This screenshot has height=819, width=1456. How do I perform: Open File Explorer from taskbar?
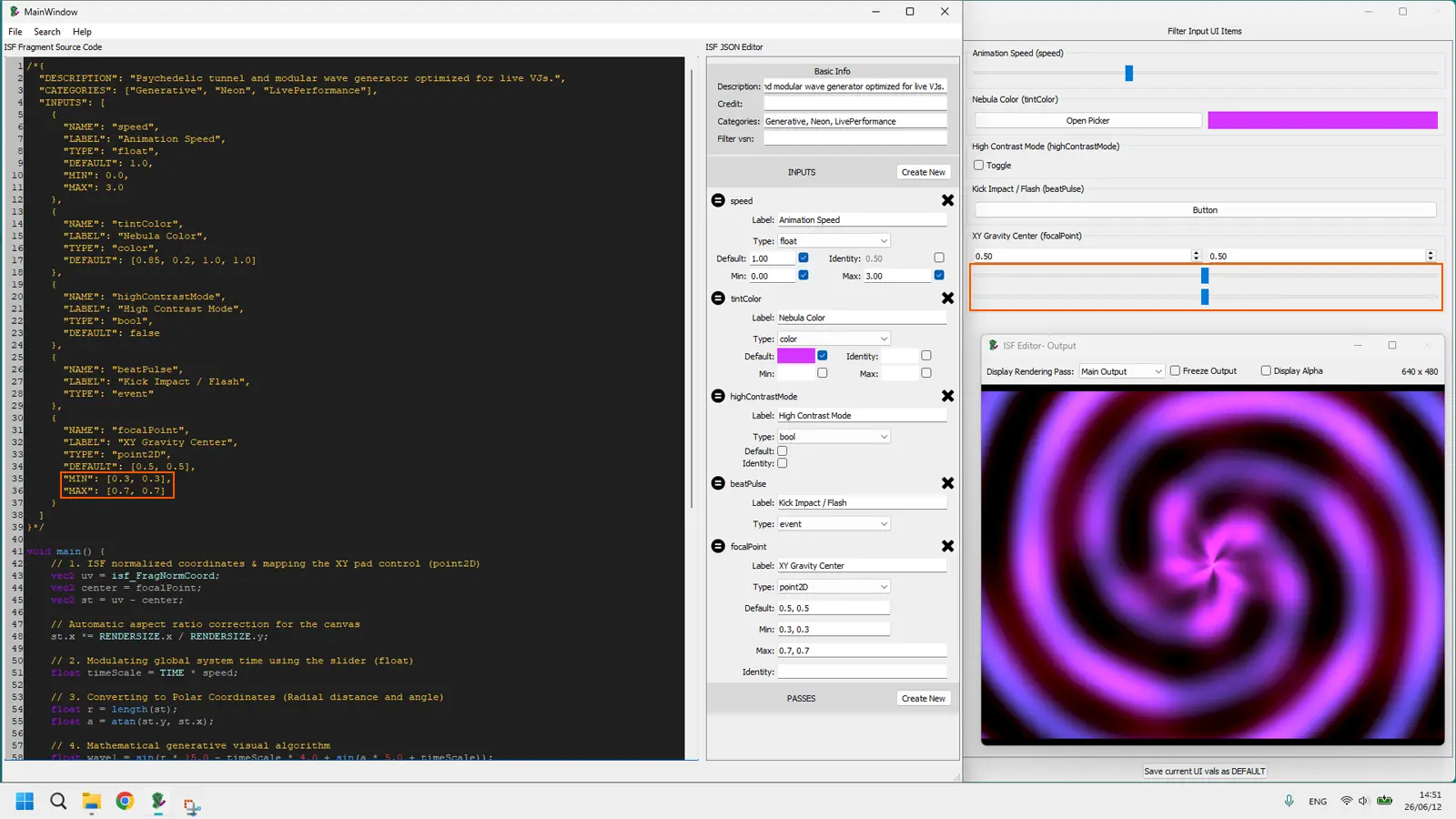(91, 801)
